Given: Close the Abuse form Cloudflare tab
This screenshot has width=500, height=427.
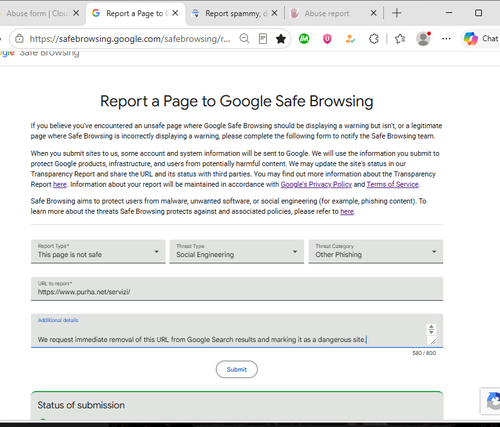Looking at the screenshot, I should (x=76, y=13).
